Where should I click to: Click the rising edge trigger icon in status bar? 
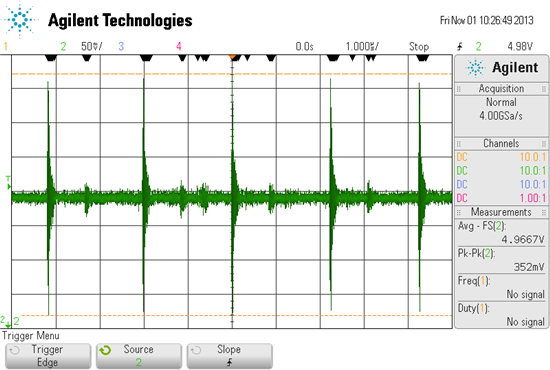(460, 46)
